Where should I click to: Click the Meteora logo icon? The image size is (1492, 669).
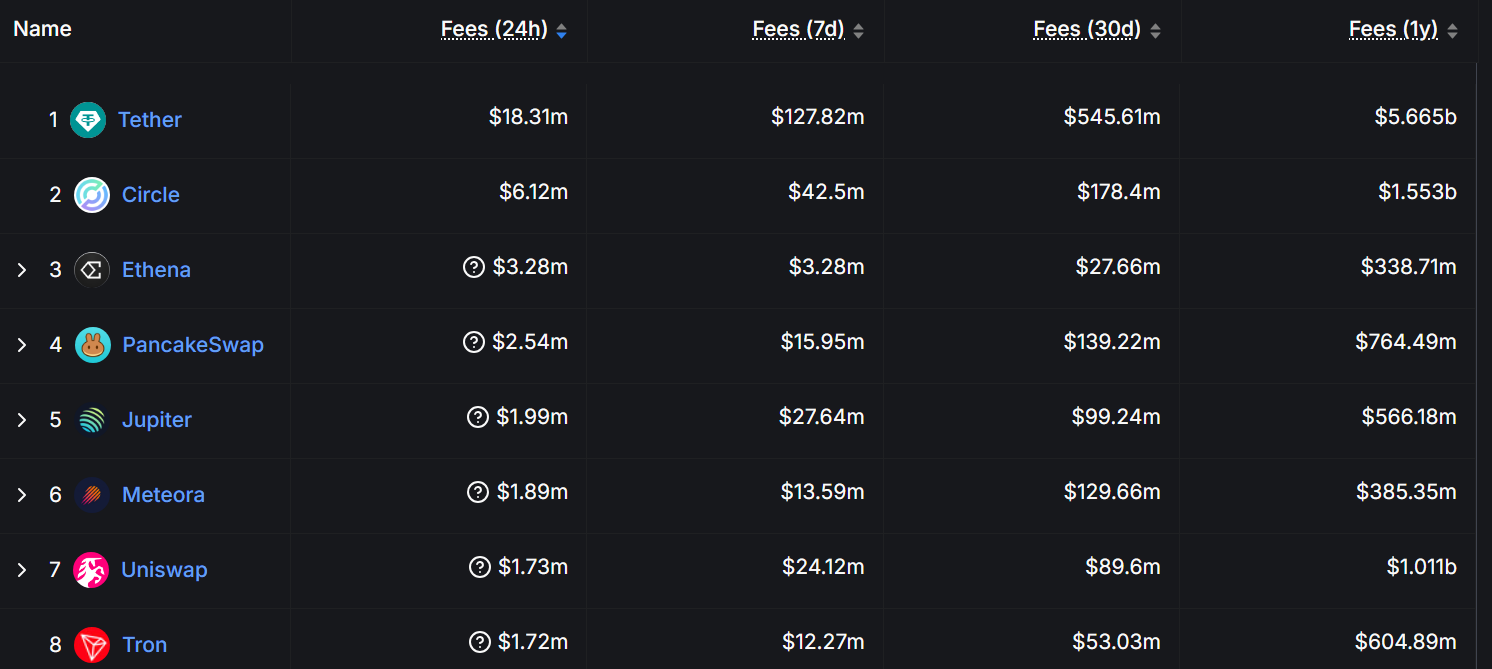pyautogui.click(x=92, y=494)
